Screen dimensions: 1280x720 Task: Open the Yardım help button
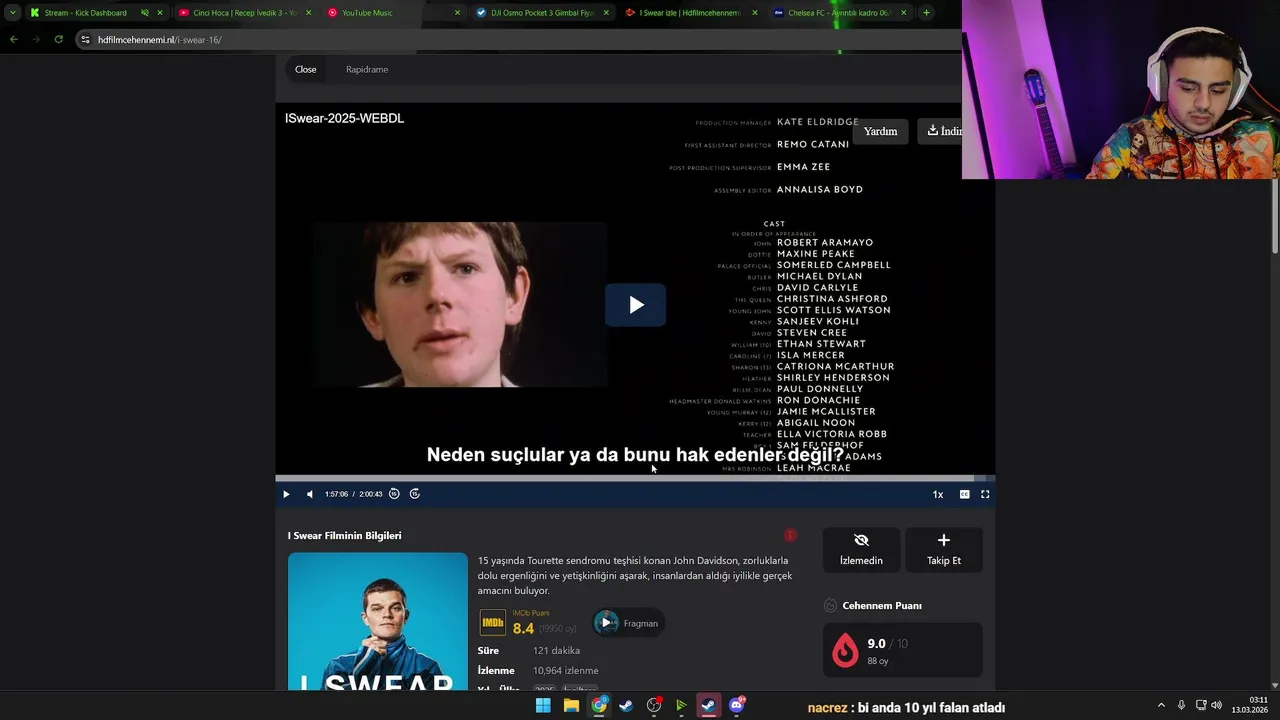(880, 131)
